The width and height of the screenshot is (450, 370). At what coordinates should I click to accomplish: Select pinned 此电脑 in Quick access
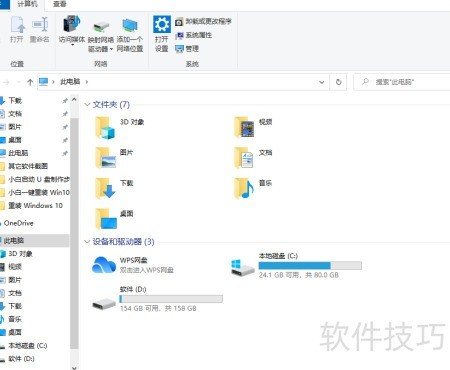pyautogui.click(x=18, y=153)
